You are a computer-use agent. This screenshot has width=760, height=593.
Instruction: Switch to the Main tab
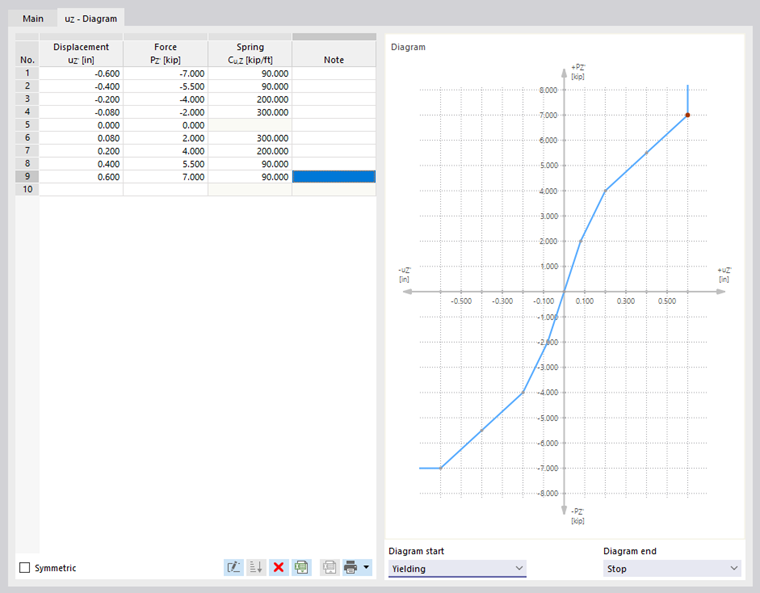pyautogui.click(x=33, y=18)
